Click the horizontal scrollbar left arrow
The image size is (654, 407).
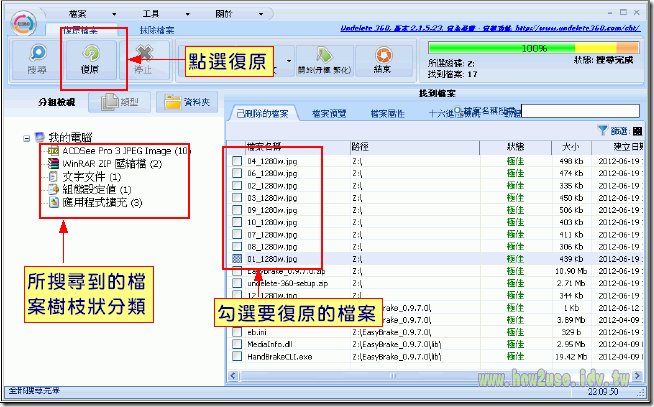pyautogui.click(x=233, y=375)
